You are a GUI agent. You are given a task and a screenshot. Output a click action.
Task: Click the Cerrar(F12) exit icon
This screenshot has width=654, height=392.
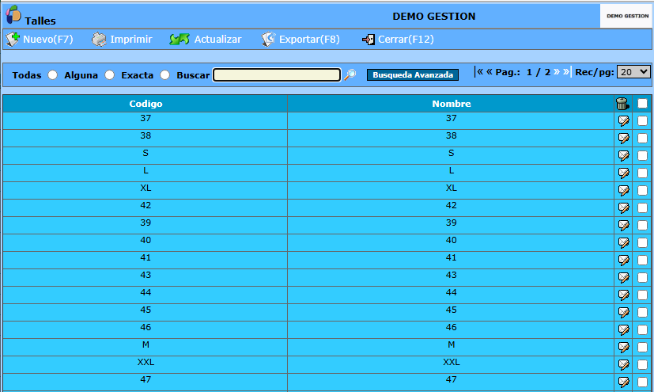coord(368,40)
